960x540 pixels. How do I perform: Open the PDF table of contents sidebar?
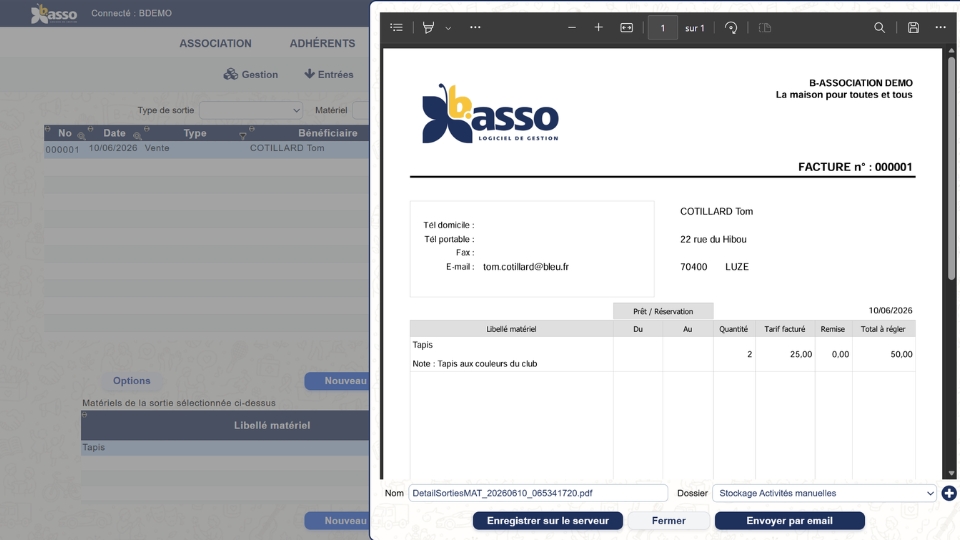click(x=397, y=28)
